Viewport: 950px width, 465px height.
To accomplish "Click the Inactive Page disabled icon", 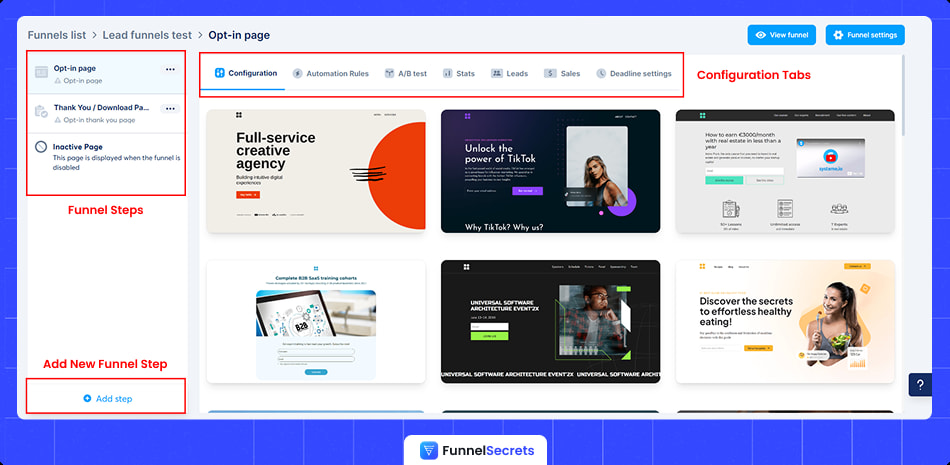I will click(41, 147).
